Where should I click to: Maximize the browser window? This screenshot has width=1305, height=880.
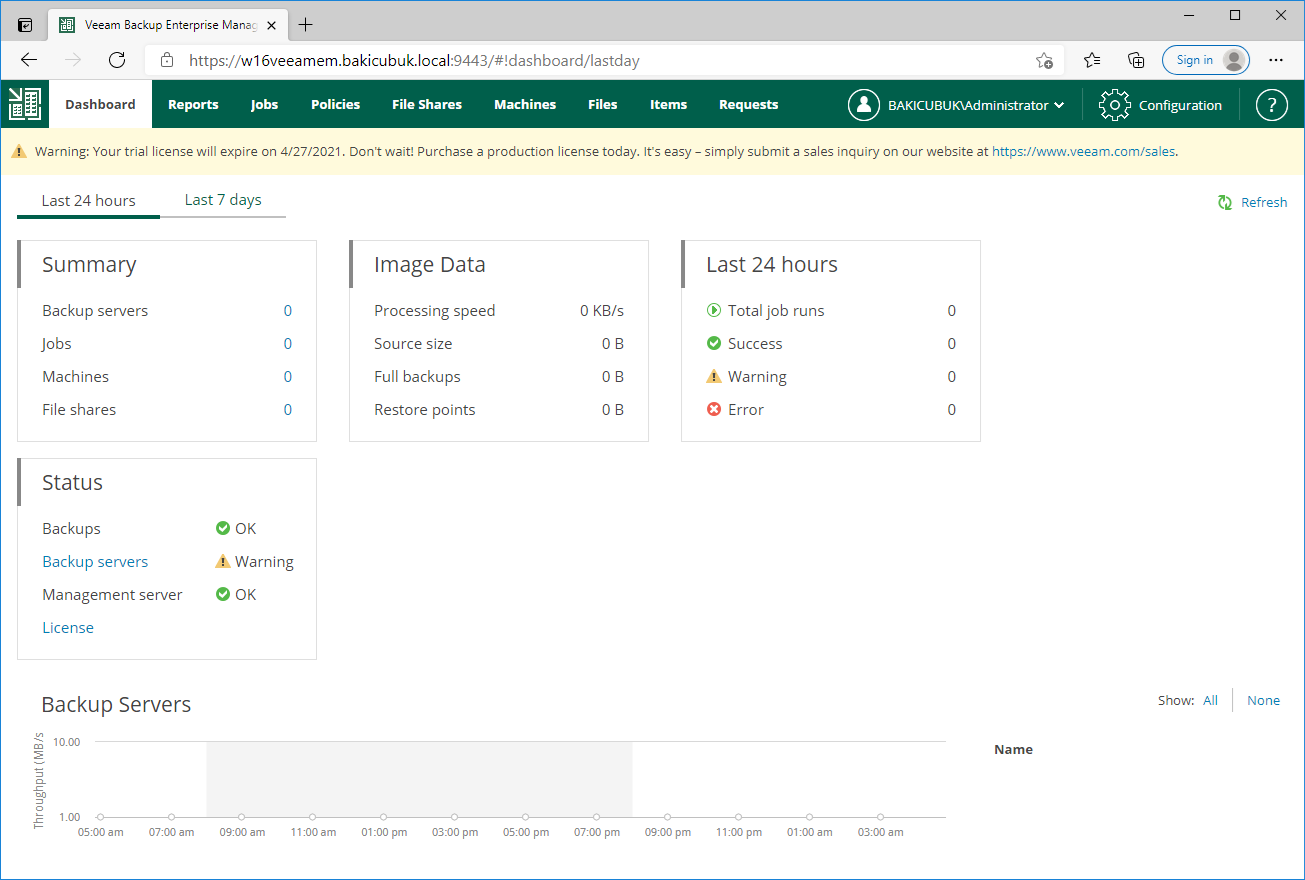click(1235, 15)
